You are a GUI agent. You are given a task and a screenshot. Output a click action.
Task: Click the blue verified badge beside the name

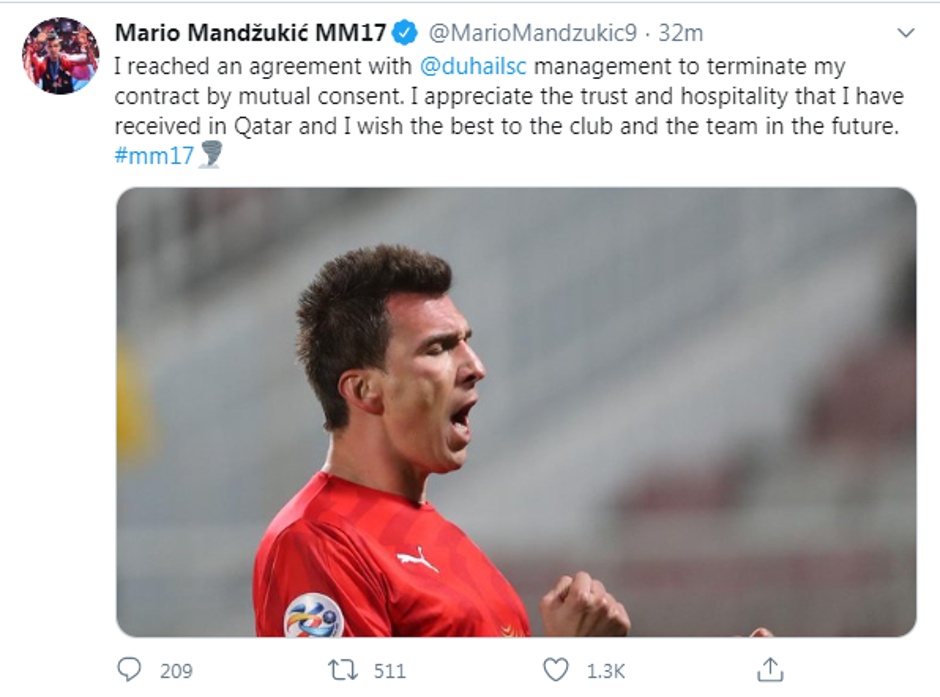pos(405,32)
